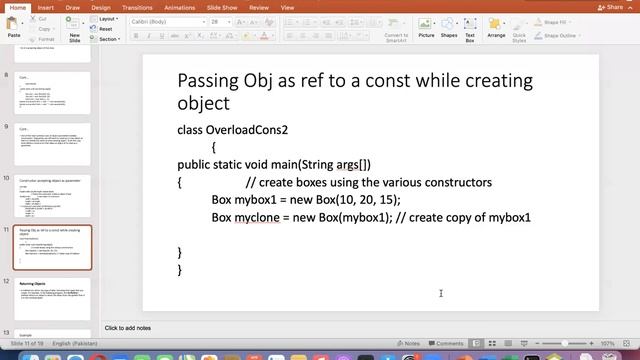640x360 pixels.
Task: Open the Insert tab
Action: pos(45,8)
